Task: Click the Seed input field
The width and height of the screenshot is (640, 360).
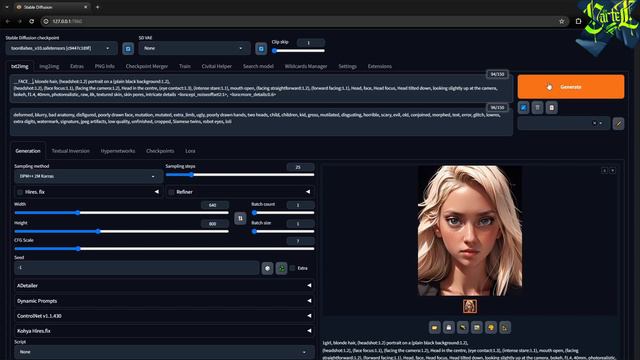Action: click(x=136, y=268)
